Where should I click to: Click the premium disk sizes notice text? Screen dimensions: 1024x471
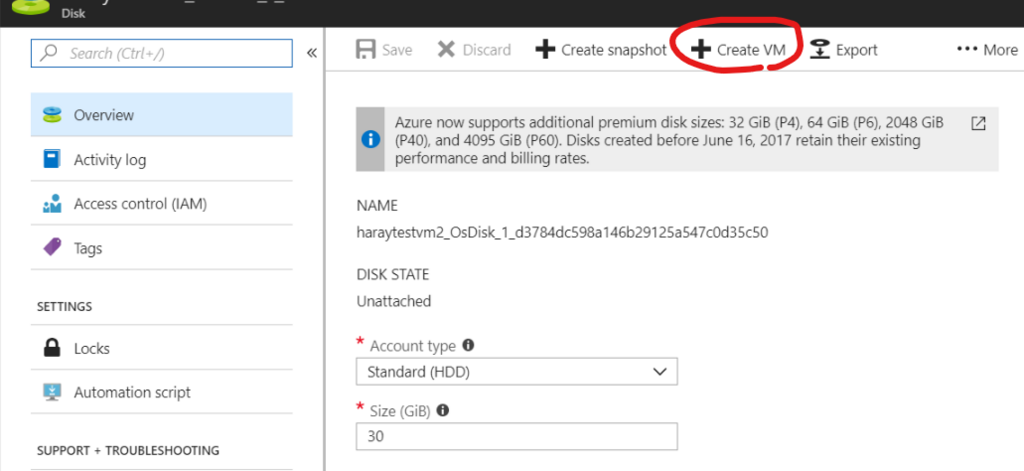(669, 140)
